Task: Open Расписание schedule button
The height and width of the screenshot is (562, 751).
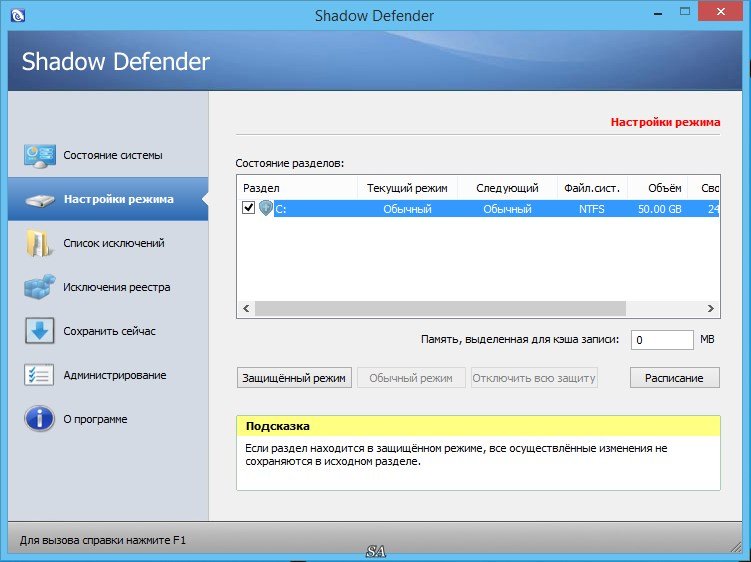Action: tap(674, 378)
